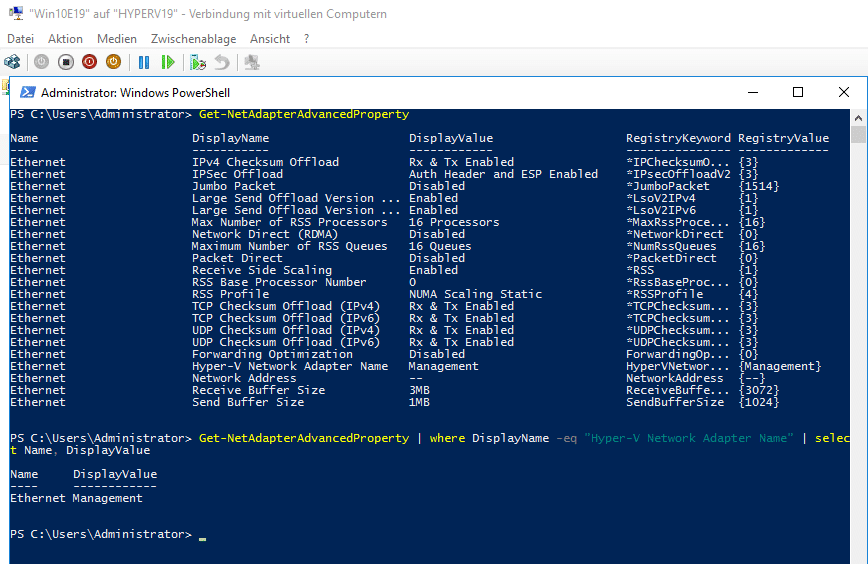Click 'Maximum Number of RSS Queues'
Image resolution: width=868 pixels, height=564 pixels.
click(x=290, y=246)
